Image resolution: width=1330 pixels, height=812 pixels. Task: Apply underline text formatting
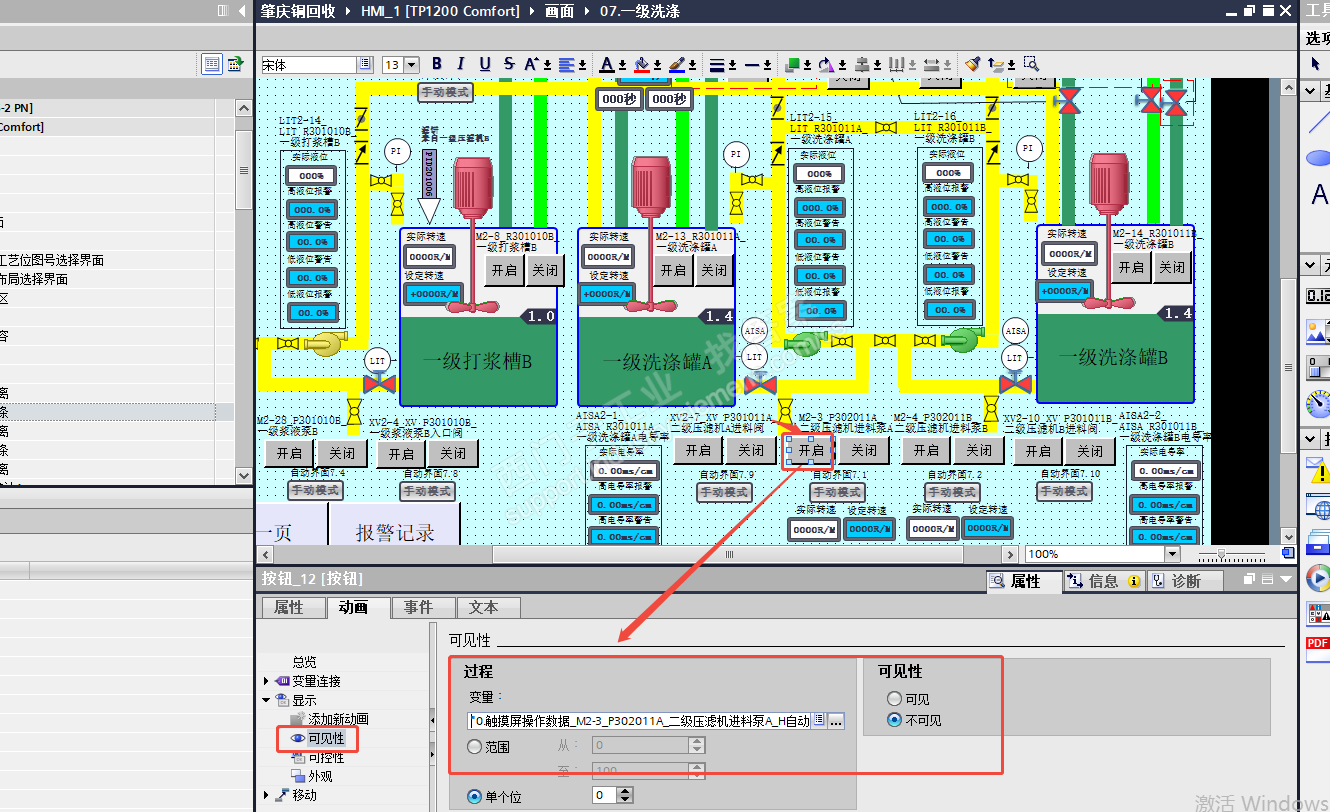(x=485, y=64)
